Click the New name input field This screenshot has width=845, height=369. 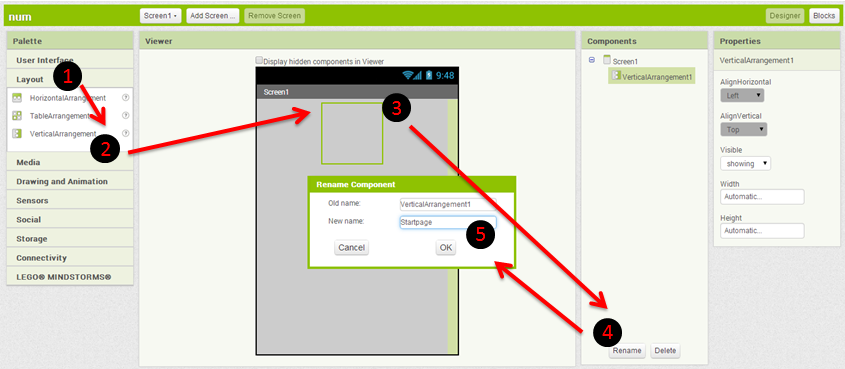pos(448,222)
